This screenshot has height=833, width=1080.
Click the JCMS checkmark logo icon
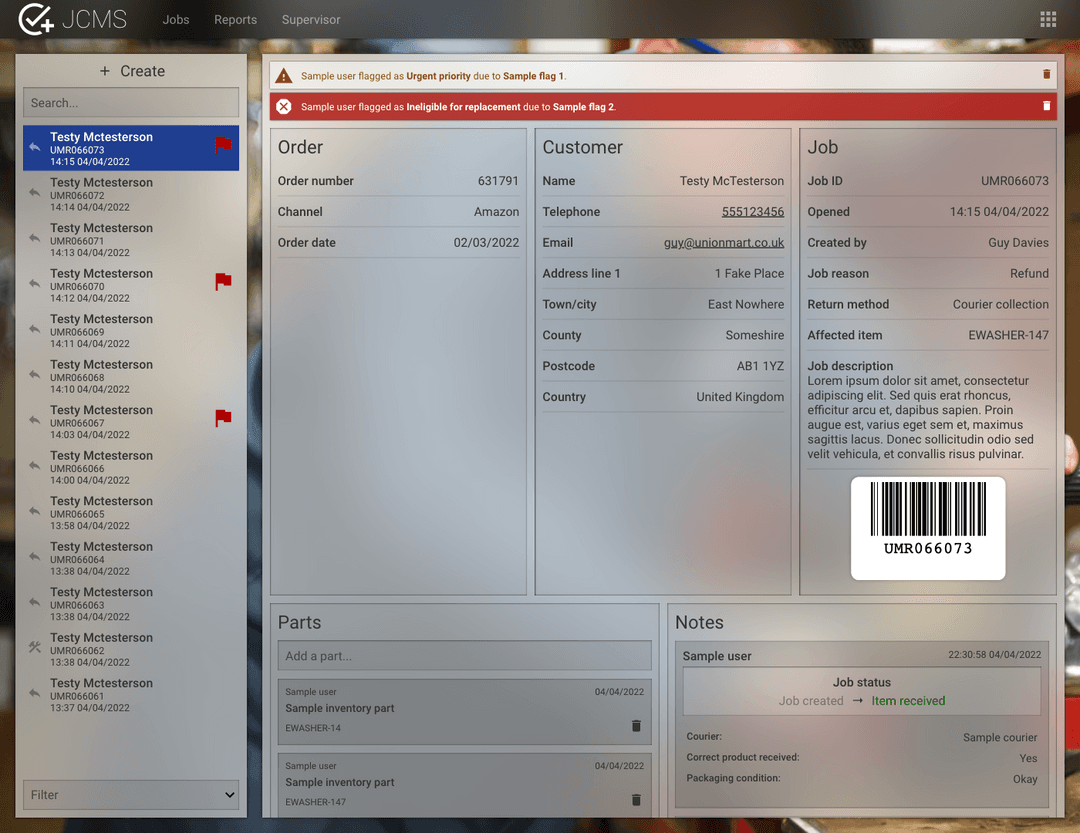click(36, 19)
